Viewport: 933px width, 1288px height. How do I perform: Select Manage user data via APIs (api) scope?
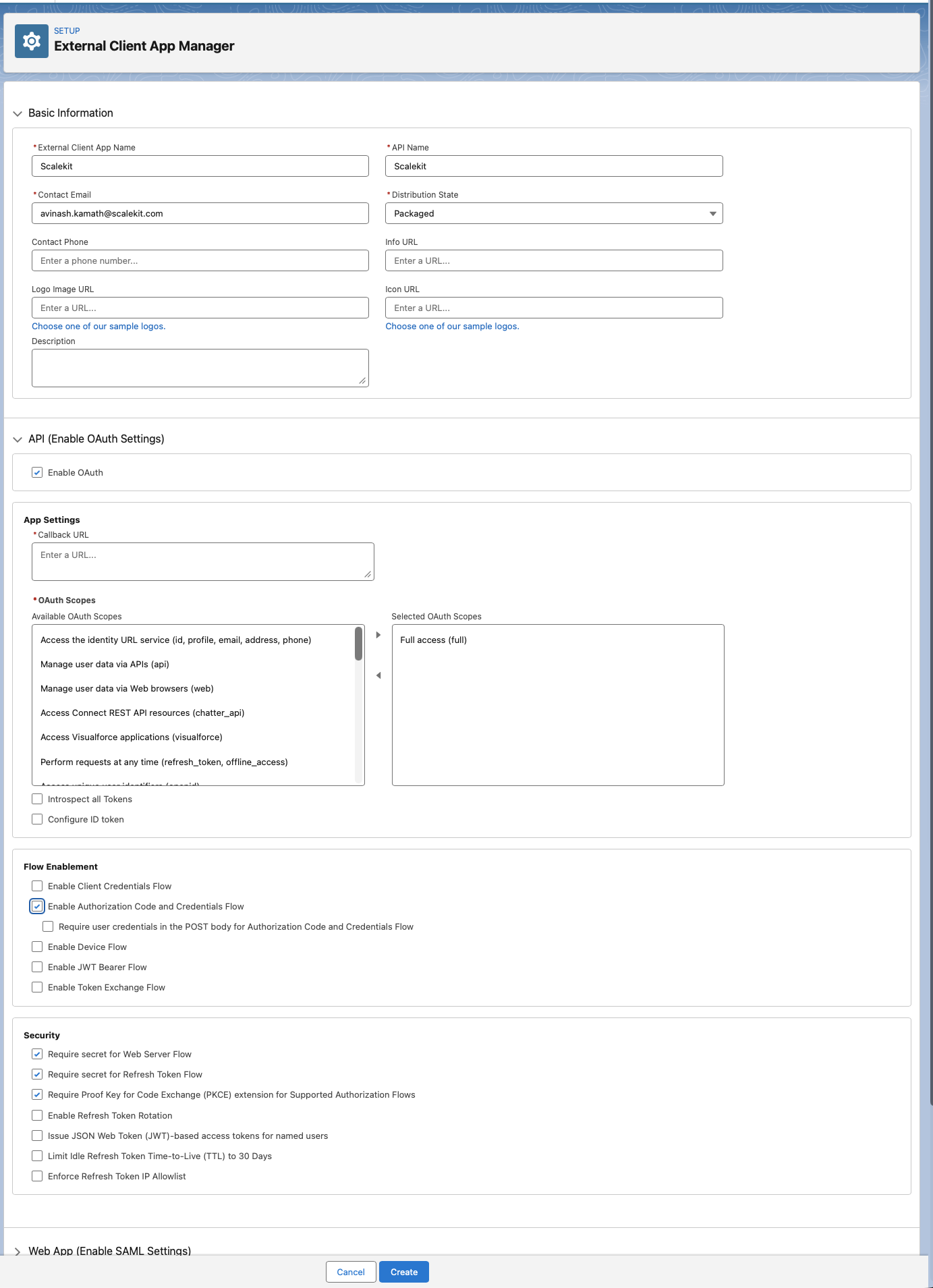(x=194, y=664)
